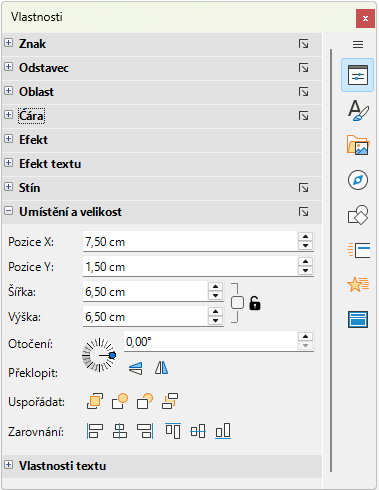This screenshot has width=379, height=490.
Task: Send object backward one level
Action: 145,401
